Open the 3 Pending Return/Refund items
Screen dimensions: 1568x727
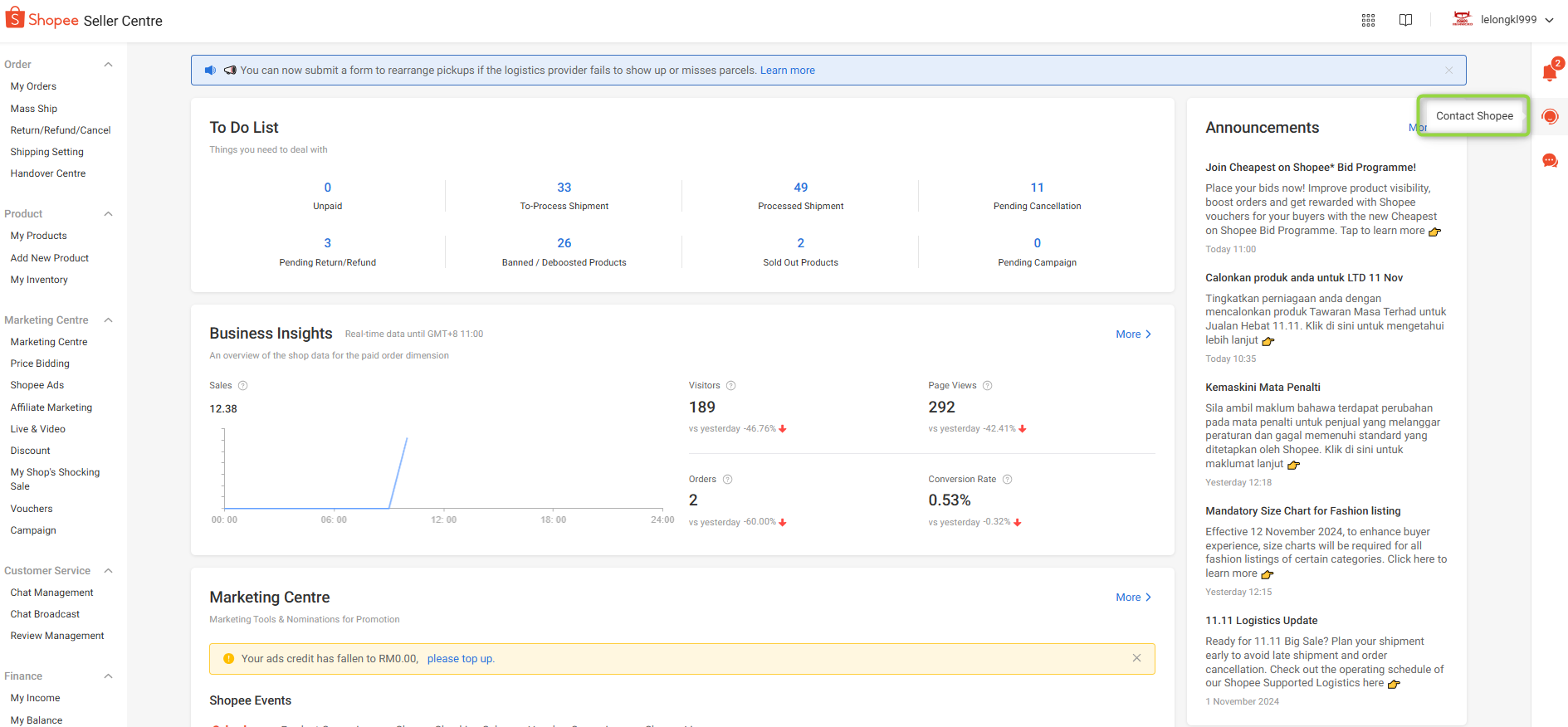click(x=328, y=252)
